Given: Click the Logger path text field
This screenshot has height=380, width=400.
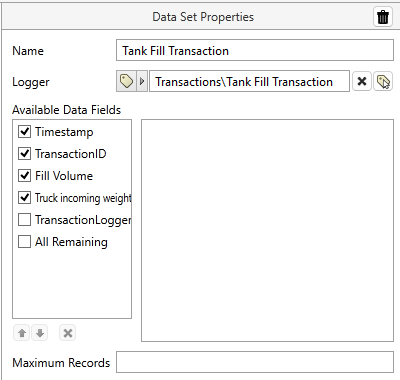Looking at the screenshot, I should pos(249,81).
